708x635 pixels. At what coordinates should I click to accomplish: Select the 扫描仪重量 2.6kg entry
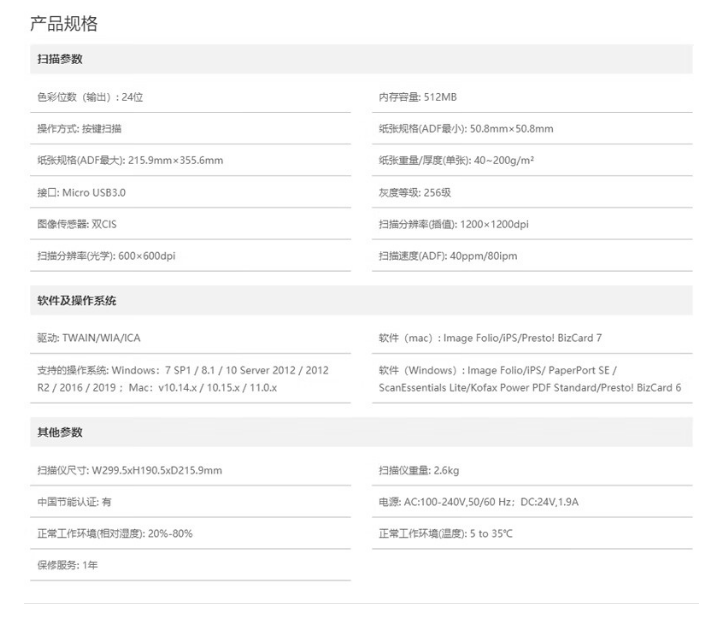point(419,470)
